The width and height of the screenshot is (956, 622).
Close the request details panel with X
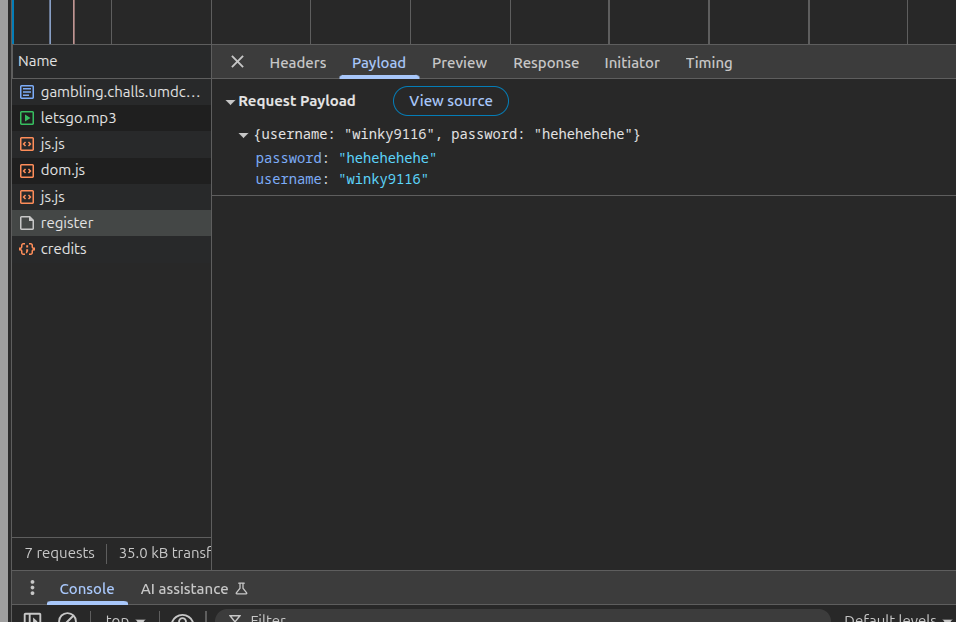click(x=237, y=62)
